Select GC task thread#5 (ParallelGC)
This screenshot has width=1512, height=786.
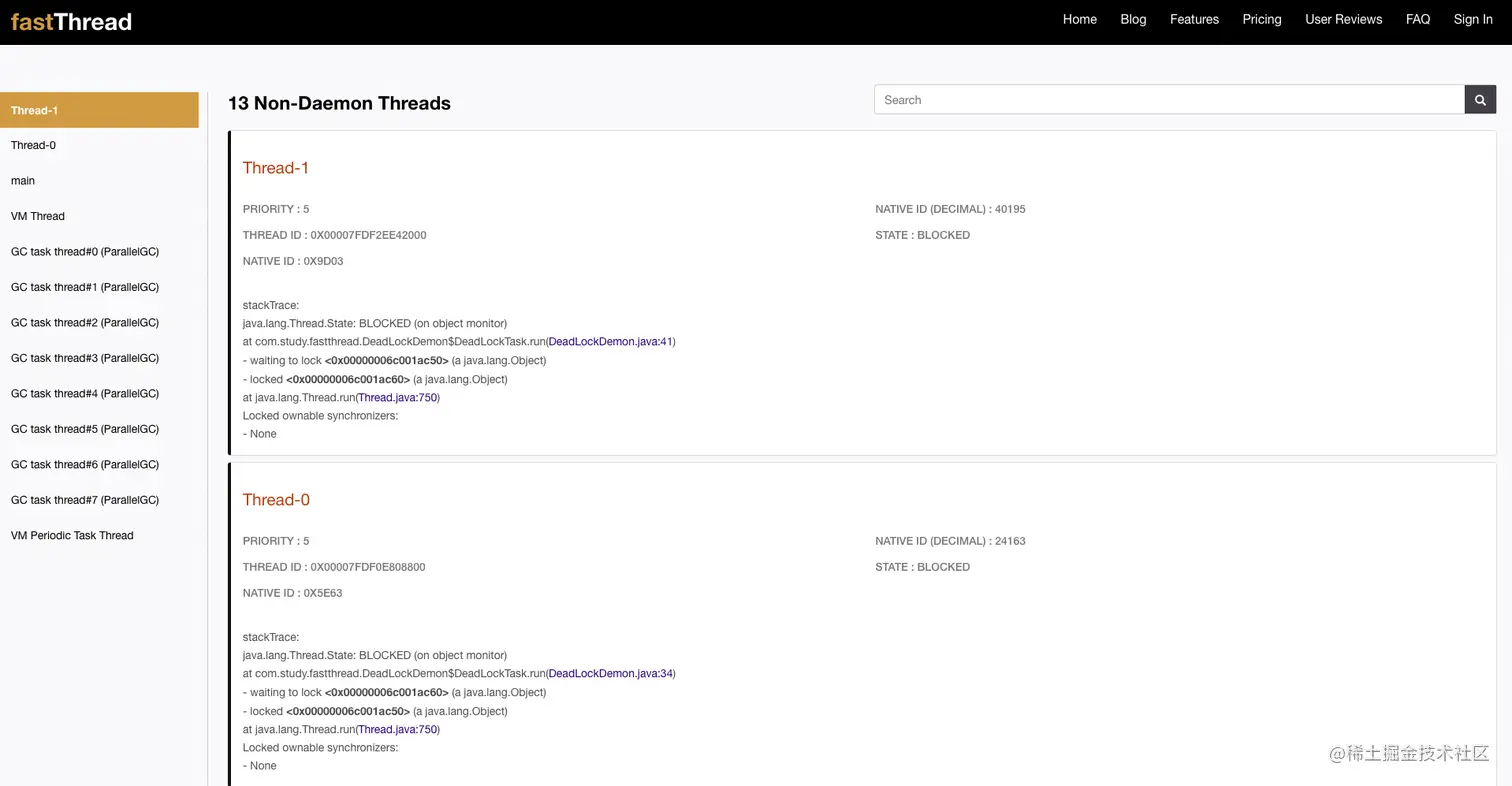[99, 429]
